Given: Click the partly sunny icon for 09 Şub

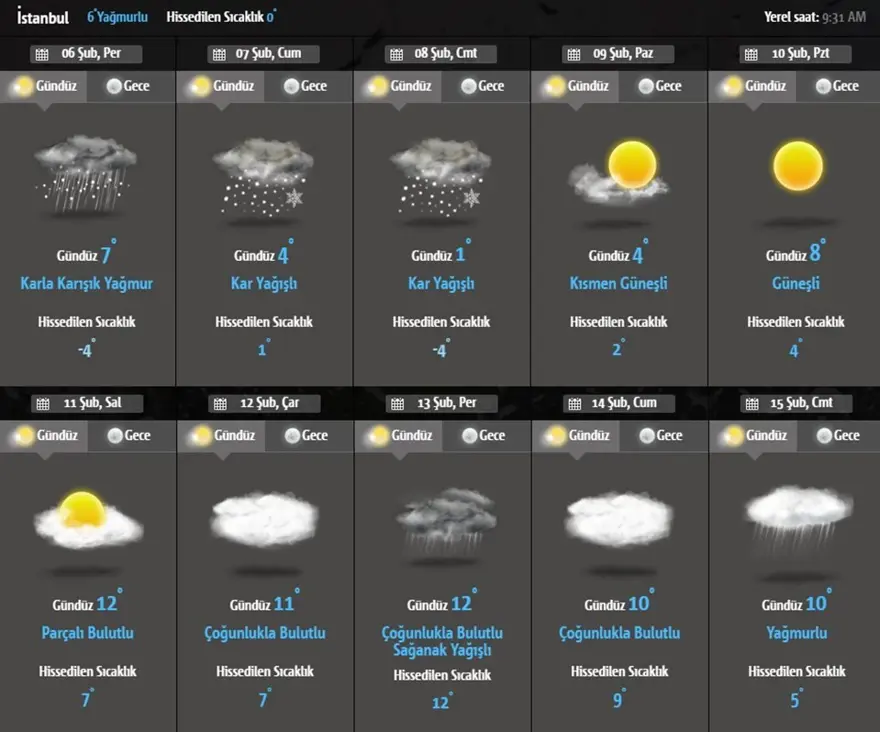Looking at the screenshot, I should click(620, 170).
